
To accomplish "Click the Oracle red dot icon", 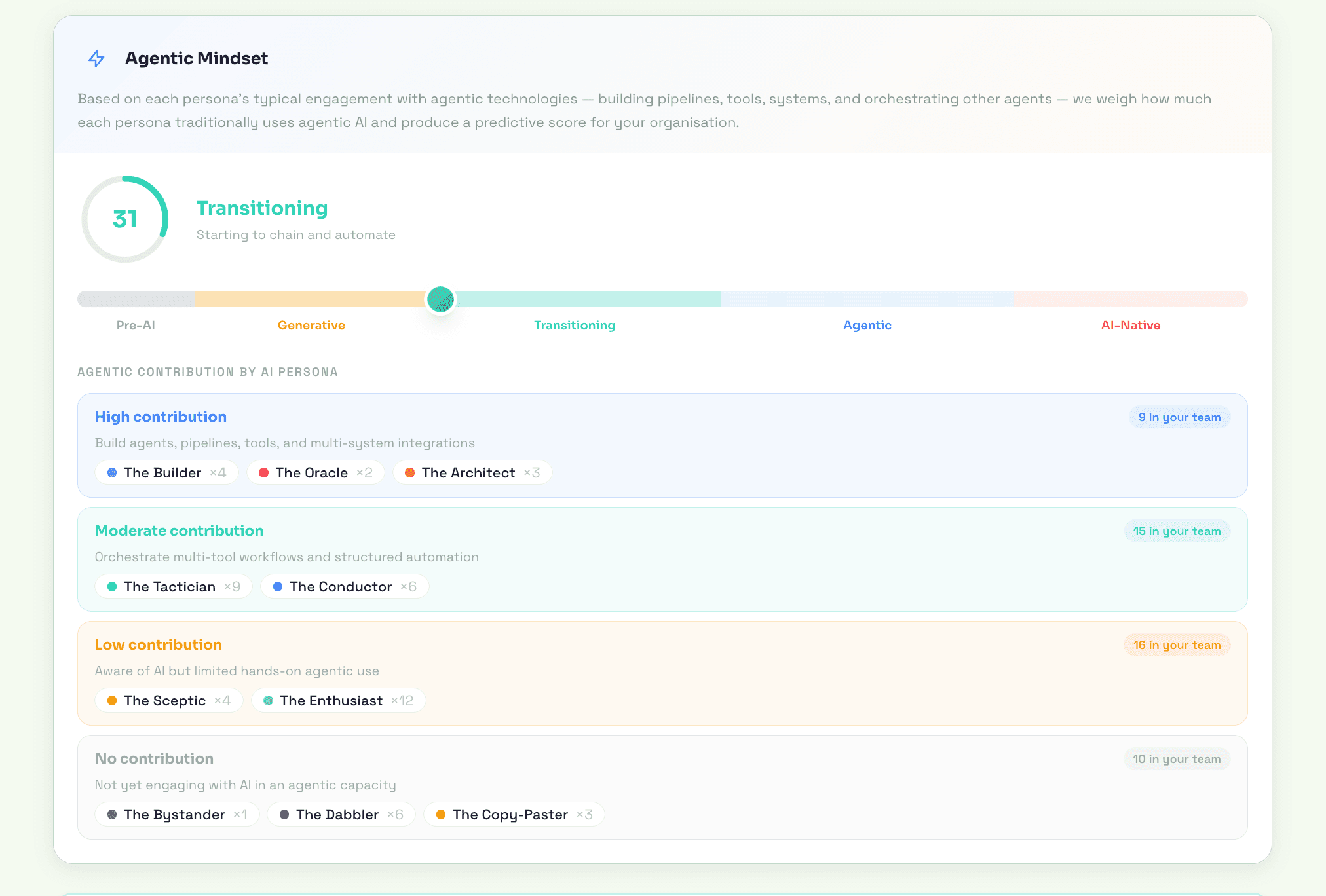I will pyautogui.click(x=263, y=473).
